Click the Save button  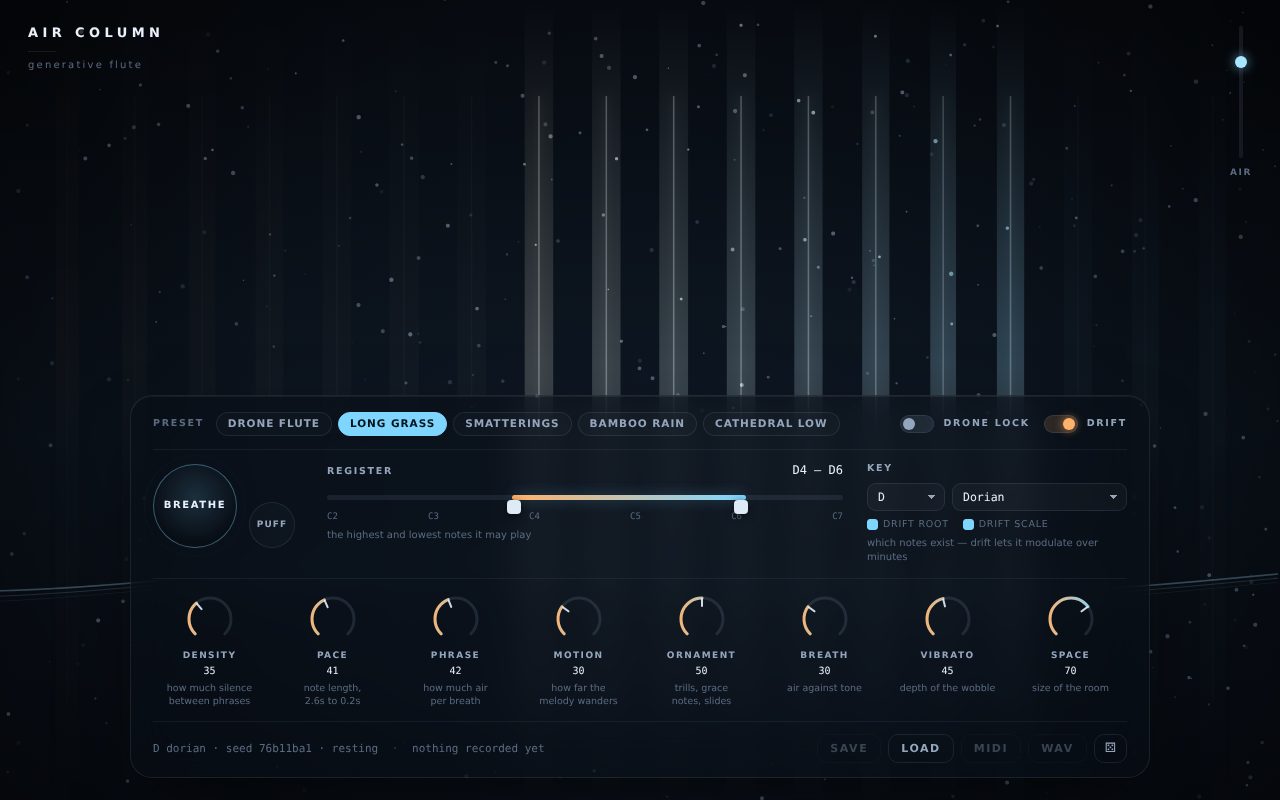(x=849, y=748)
